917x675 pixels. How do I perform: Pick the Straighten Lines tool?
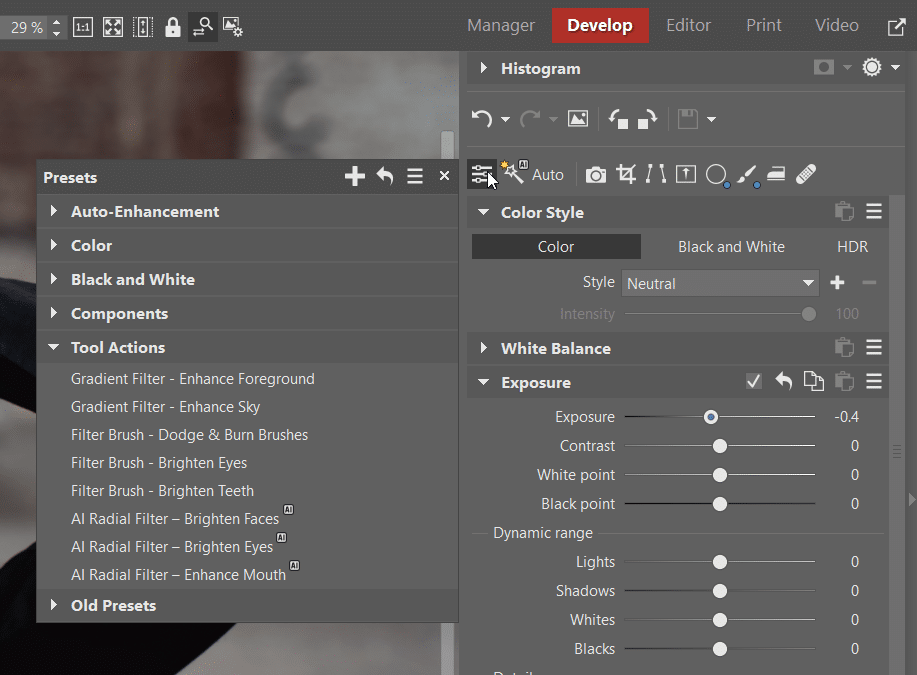coord(656,174)
